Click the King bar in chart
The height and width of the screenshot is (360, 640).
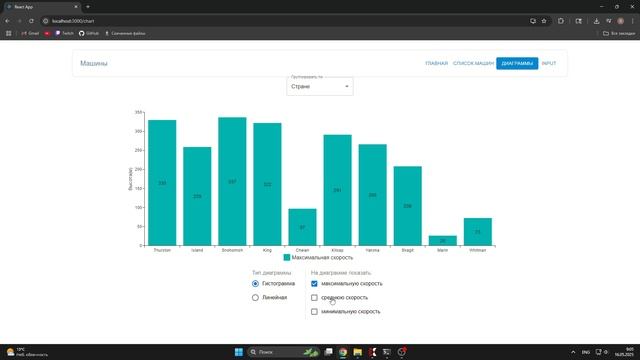point(267,184)
